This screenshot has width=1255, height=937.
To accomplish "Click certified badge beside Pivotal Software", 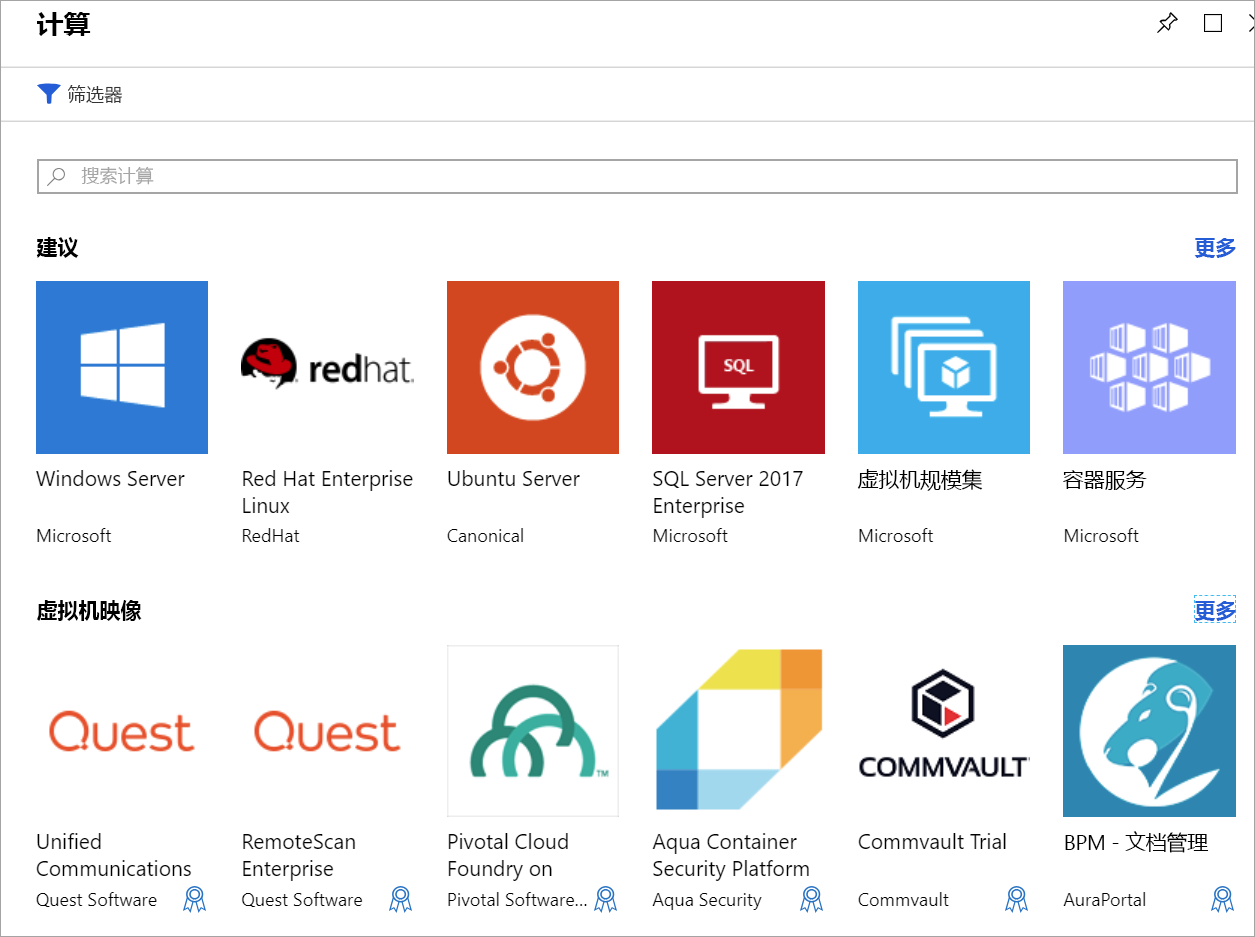I will 606,899.
